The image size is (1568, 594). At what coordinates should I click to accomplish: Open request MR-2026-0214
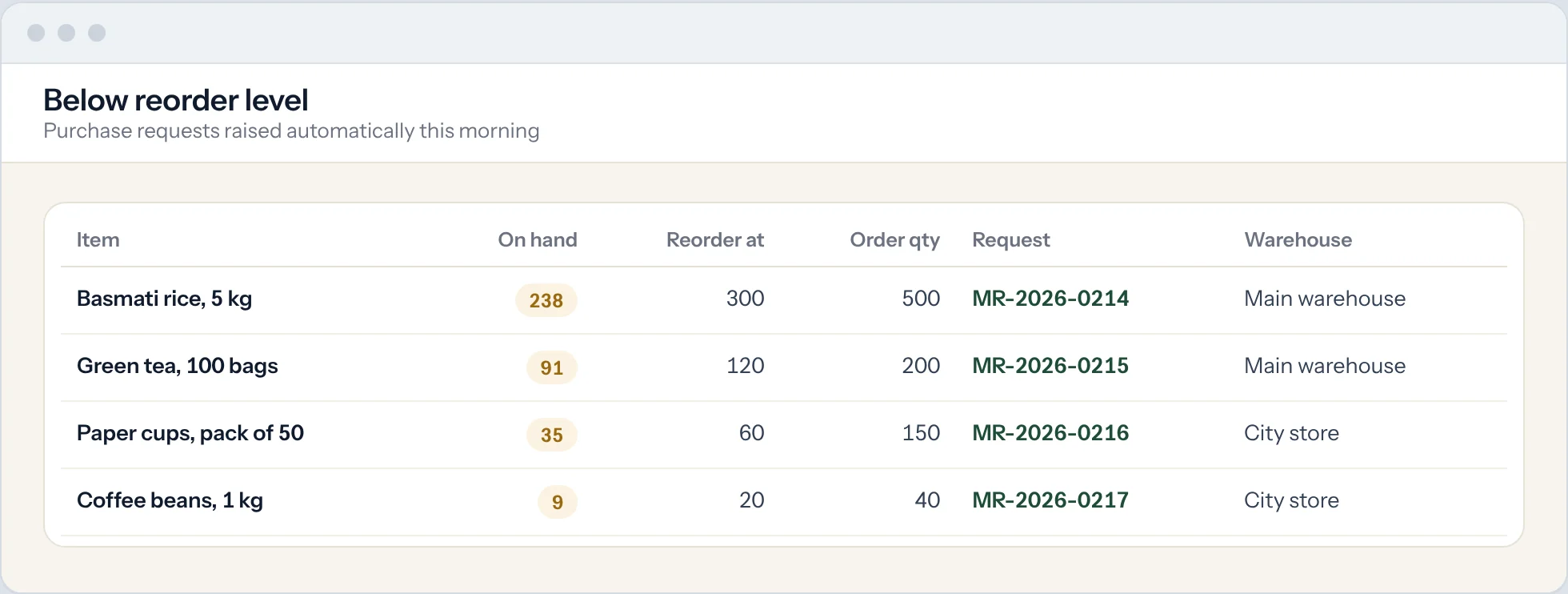point(1050,299)
